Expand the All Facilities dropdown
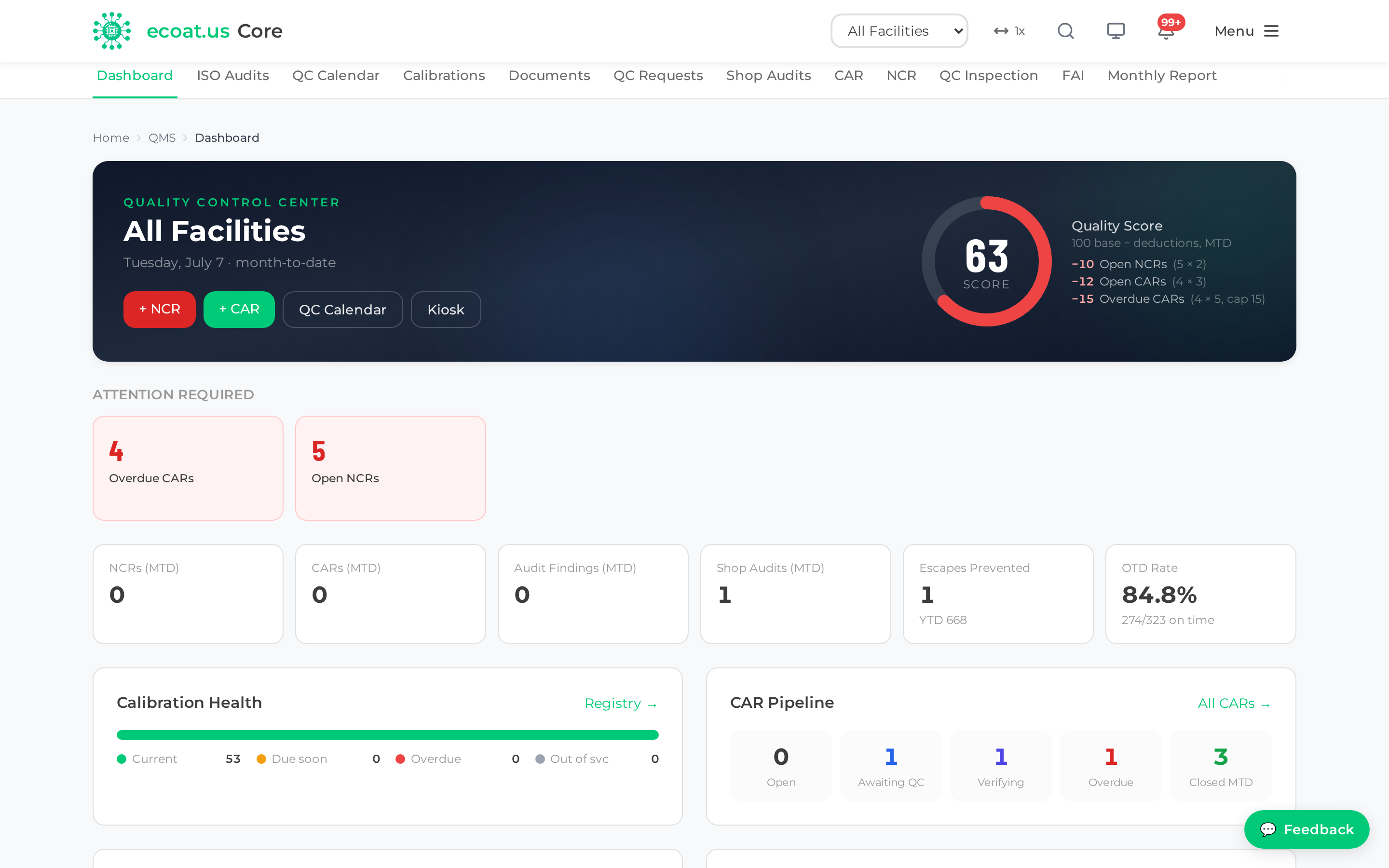 tap(899, 31)
